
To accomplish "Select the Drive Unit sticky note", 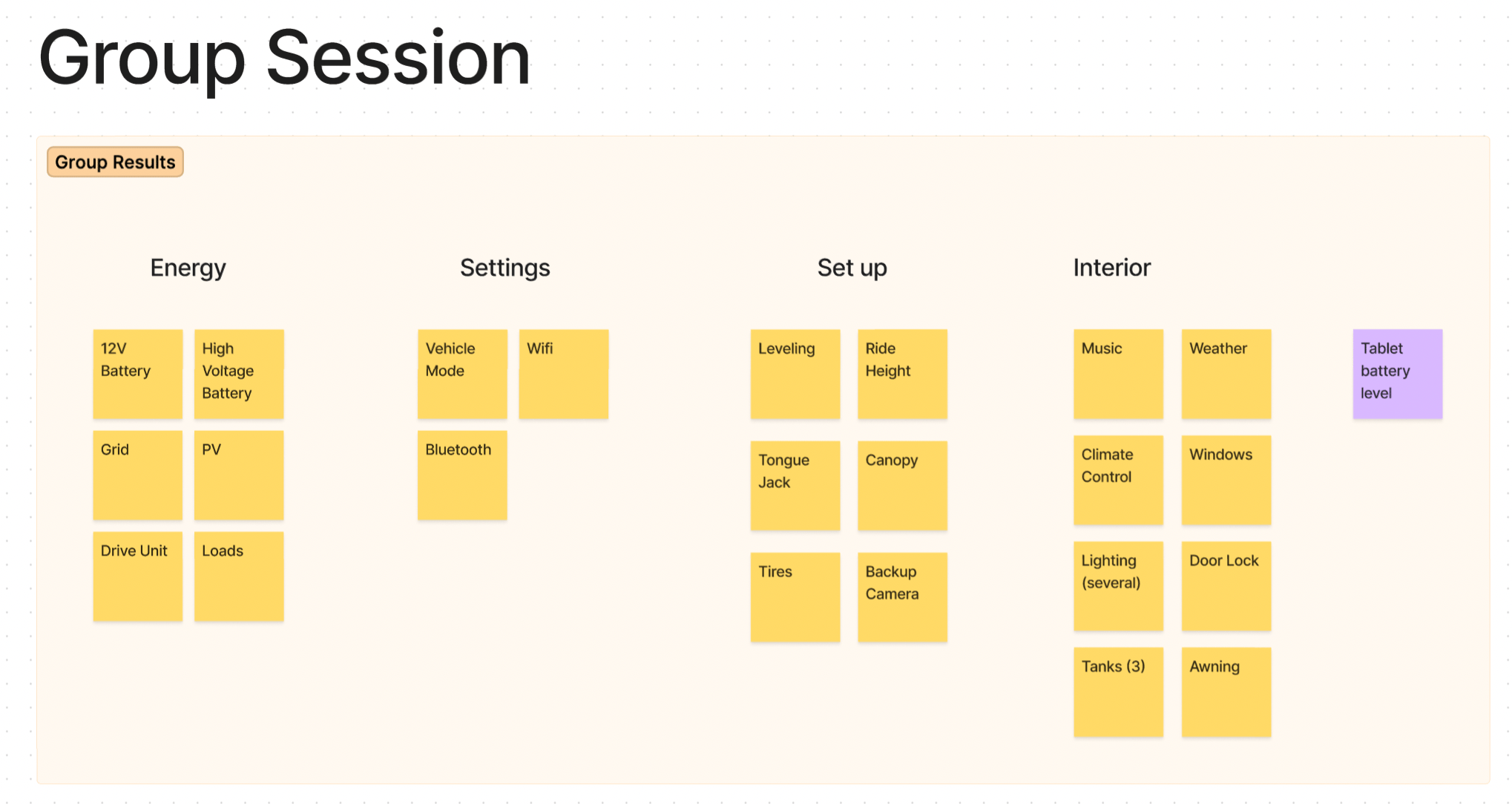I will click(137, 576).
